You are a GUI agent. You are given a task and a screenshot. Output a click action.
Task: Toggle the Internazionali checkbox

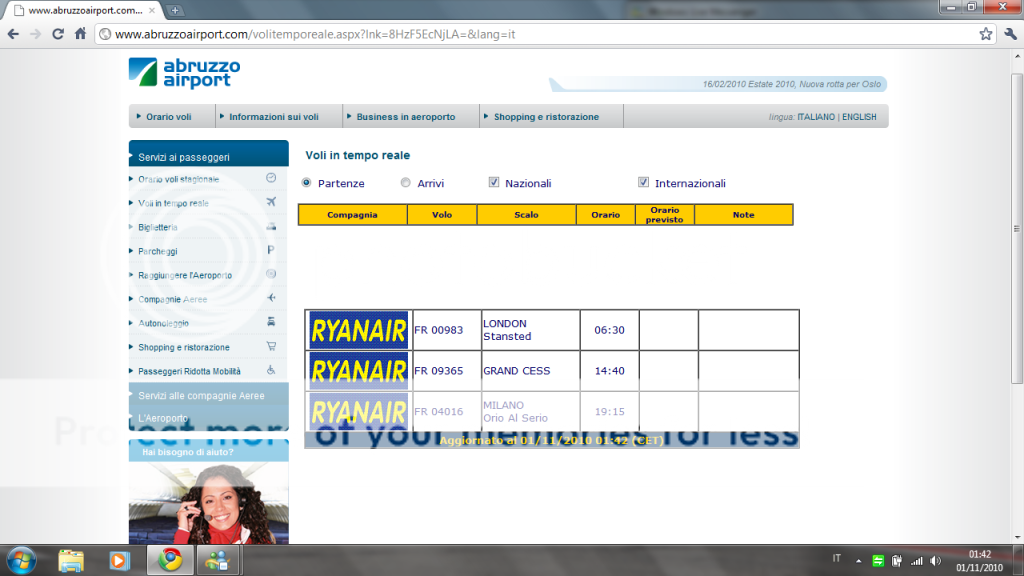coord(644,183)
